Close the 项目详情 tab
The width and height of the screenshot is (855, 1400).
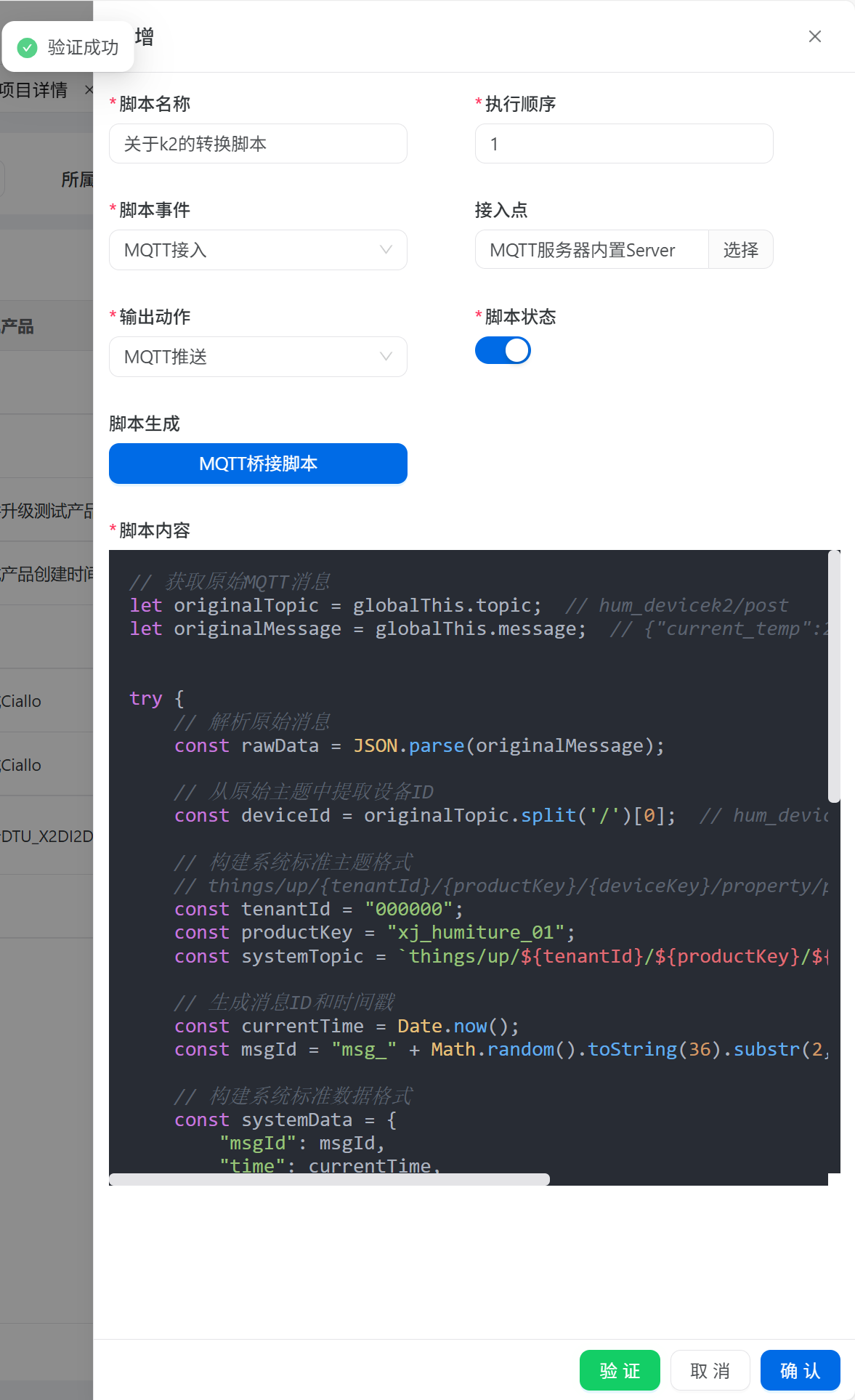(89, 90)
